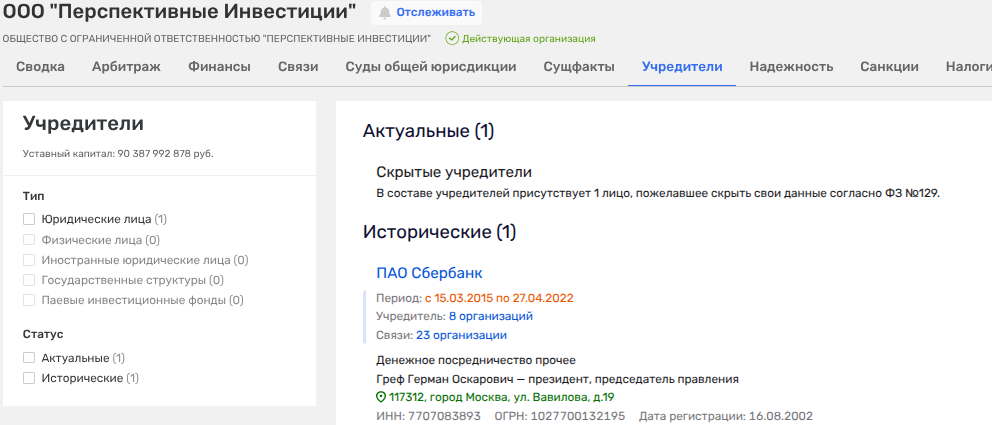The width and height of the screenshot is (992, 425).
Task: Open the 23 организации connections link
Action: click(x=461, y=335)
